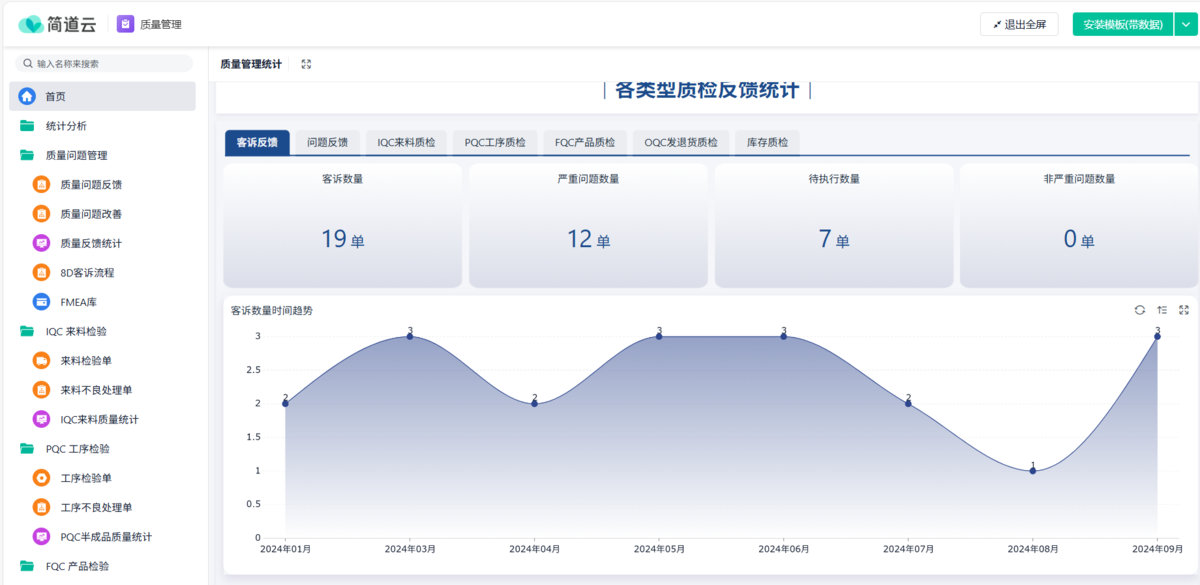Click the 质量问题管理 folder icon

27,155
